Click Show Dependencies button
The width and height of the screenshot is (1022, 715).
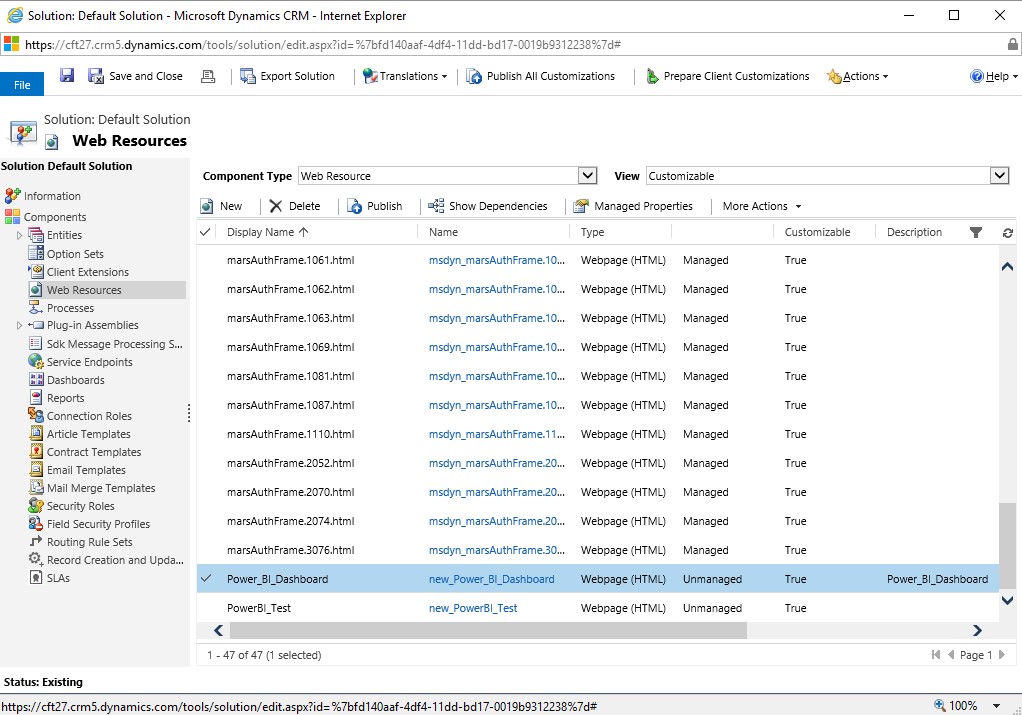pyautogui.click(x=488, y=206)
